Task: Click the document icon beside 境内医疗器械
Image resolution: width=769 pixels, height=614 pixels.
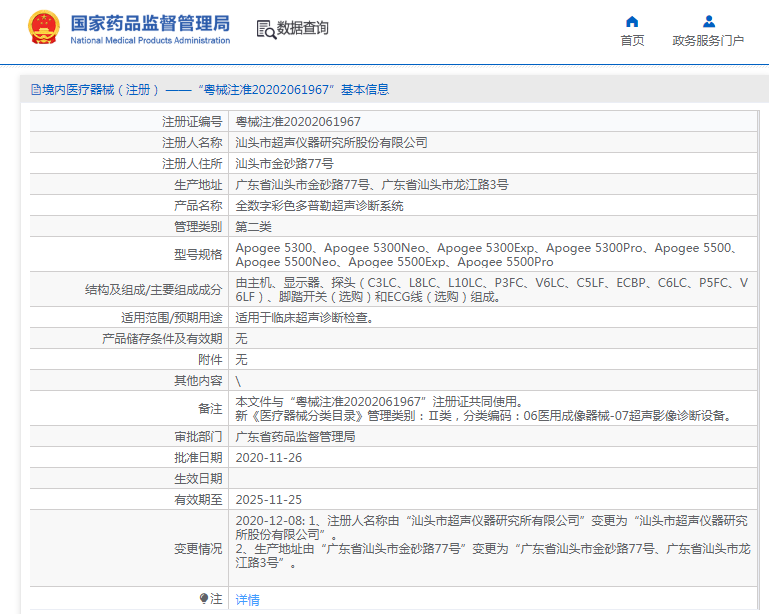Action: click(36, 90)
